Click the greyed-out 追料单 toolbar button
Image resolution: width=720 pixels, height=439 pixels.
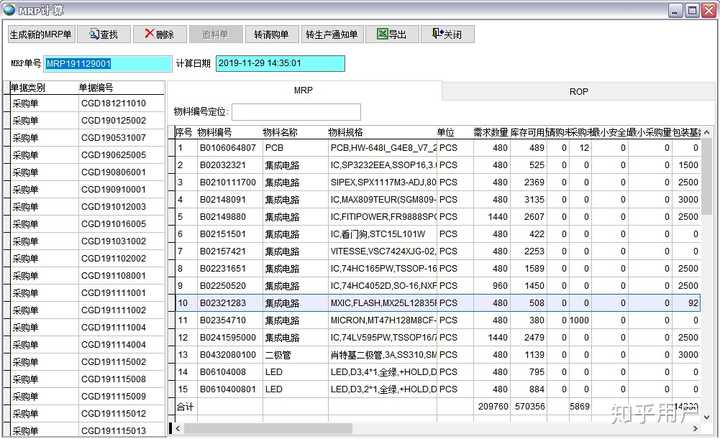[x=215, y=34]
